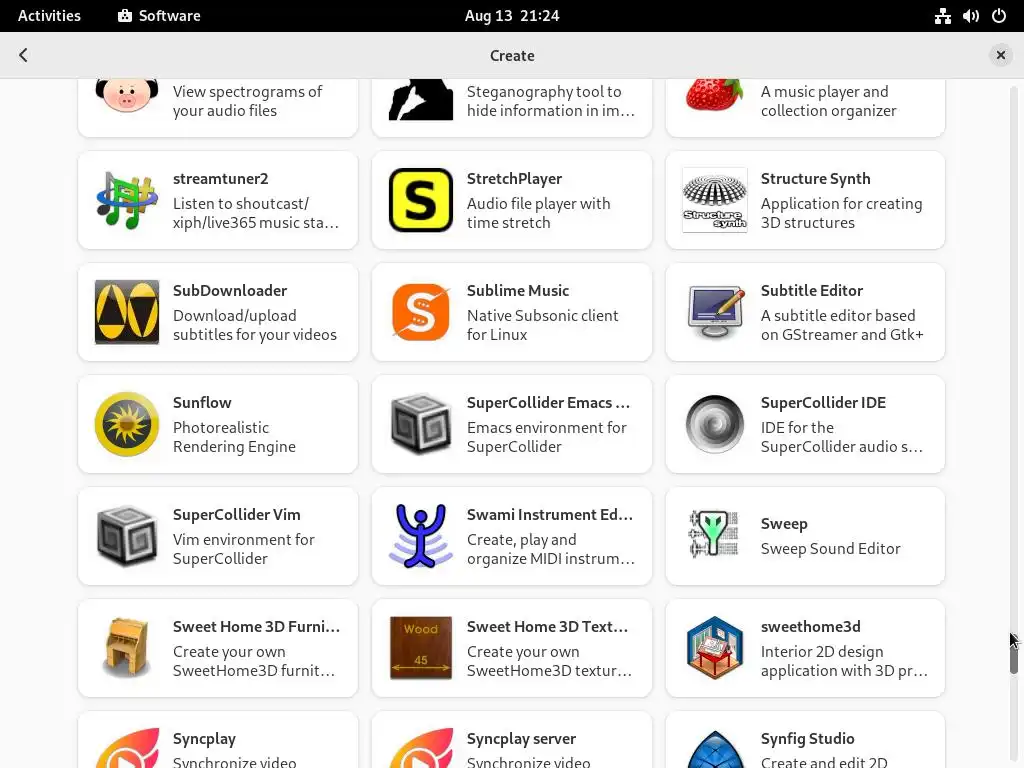Open the clock Aug 13 21:24 menu
The width and height of the screenshot is (1024, 768).
point(512,16)
